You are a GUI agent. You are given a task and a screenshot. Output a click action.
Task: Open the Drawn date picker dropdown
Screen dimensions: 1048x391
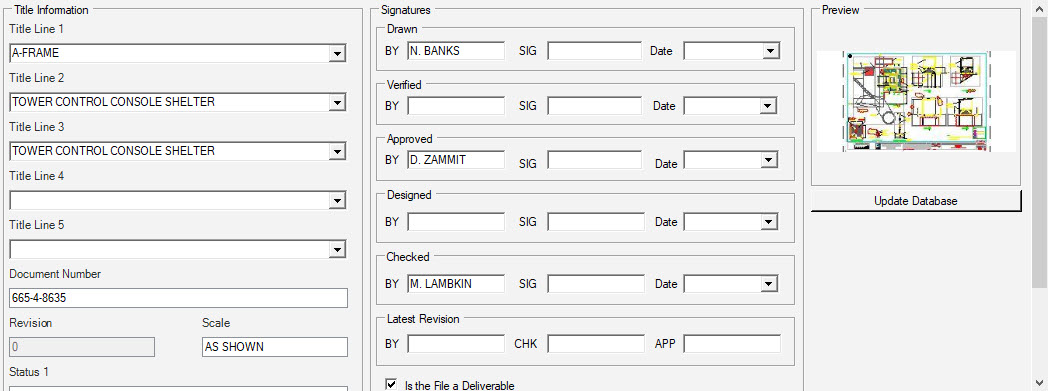pyautogui.click(x=770, y=51)
